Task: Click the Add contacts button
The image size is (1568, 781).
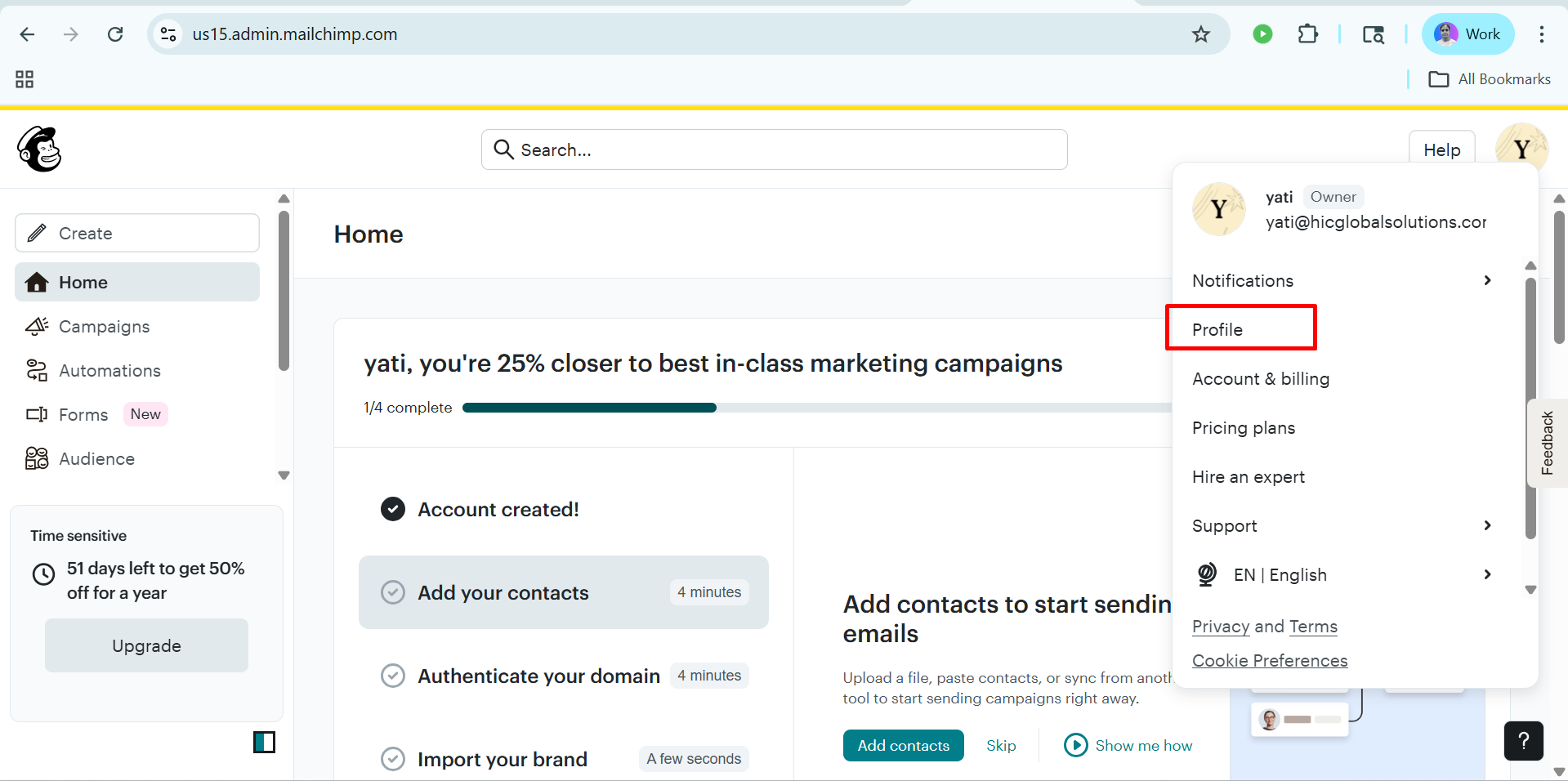Action: click(903, 745)
